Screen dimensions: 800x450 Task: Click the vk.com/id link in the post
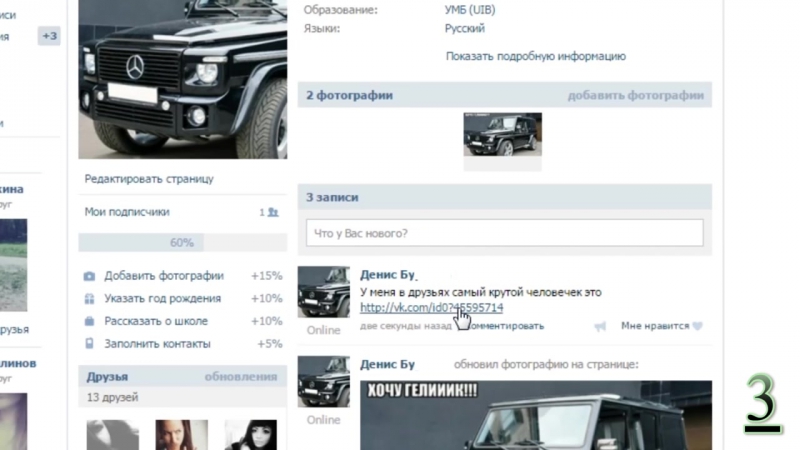[x=431, y=308]
